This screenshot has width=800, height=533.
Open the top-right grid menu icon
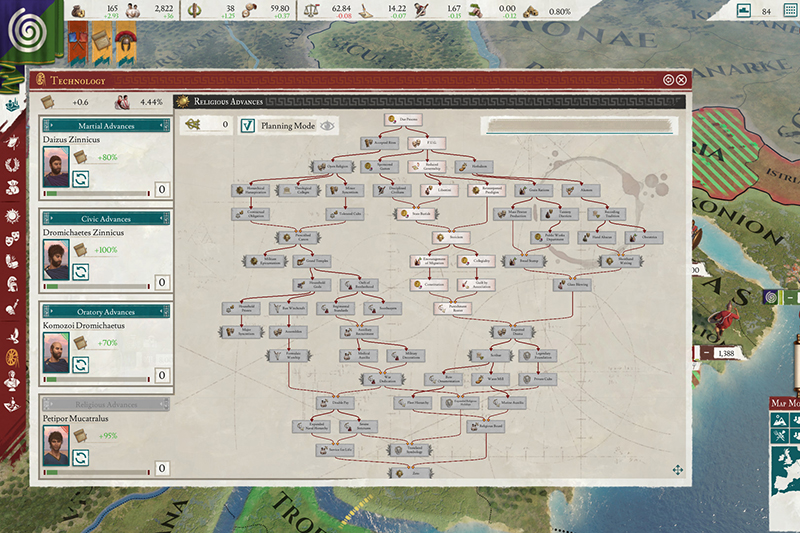coord(790,11)
